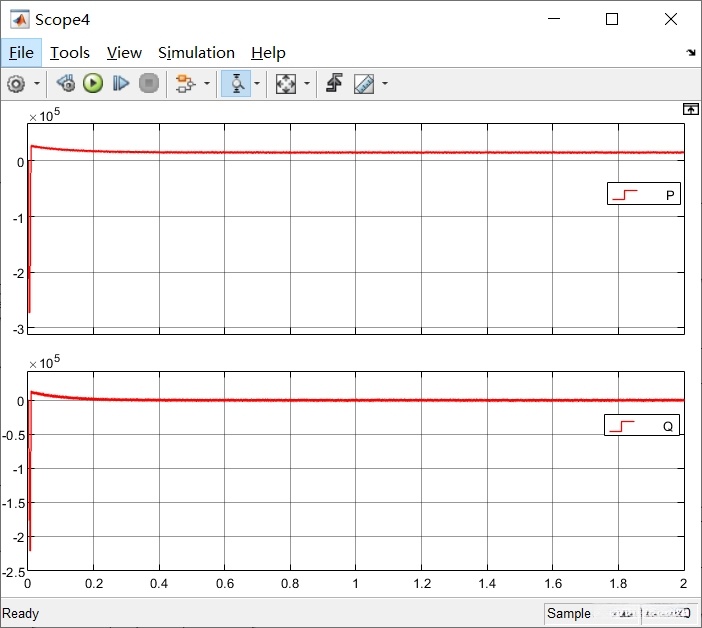The image size is (702, 628).
Task: Close the Scope4 window
Action: pyautogui.click(x=671, y=19)
